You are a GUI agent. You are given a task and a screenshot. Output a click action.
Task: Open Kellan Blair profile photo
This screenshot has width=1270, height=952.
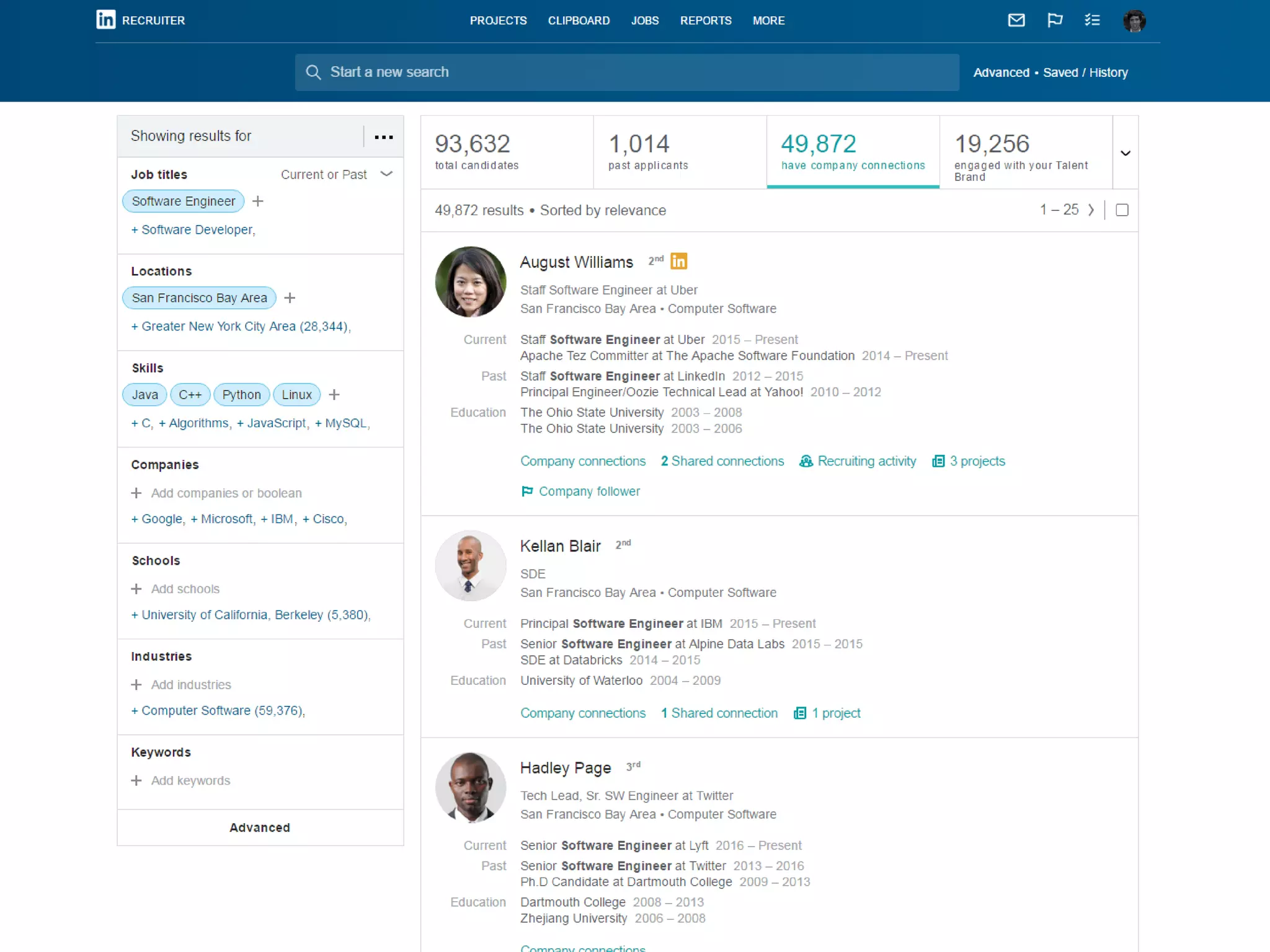pyautogui.click(x=470, y=565)
